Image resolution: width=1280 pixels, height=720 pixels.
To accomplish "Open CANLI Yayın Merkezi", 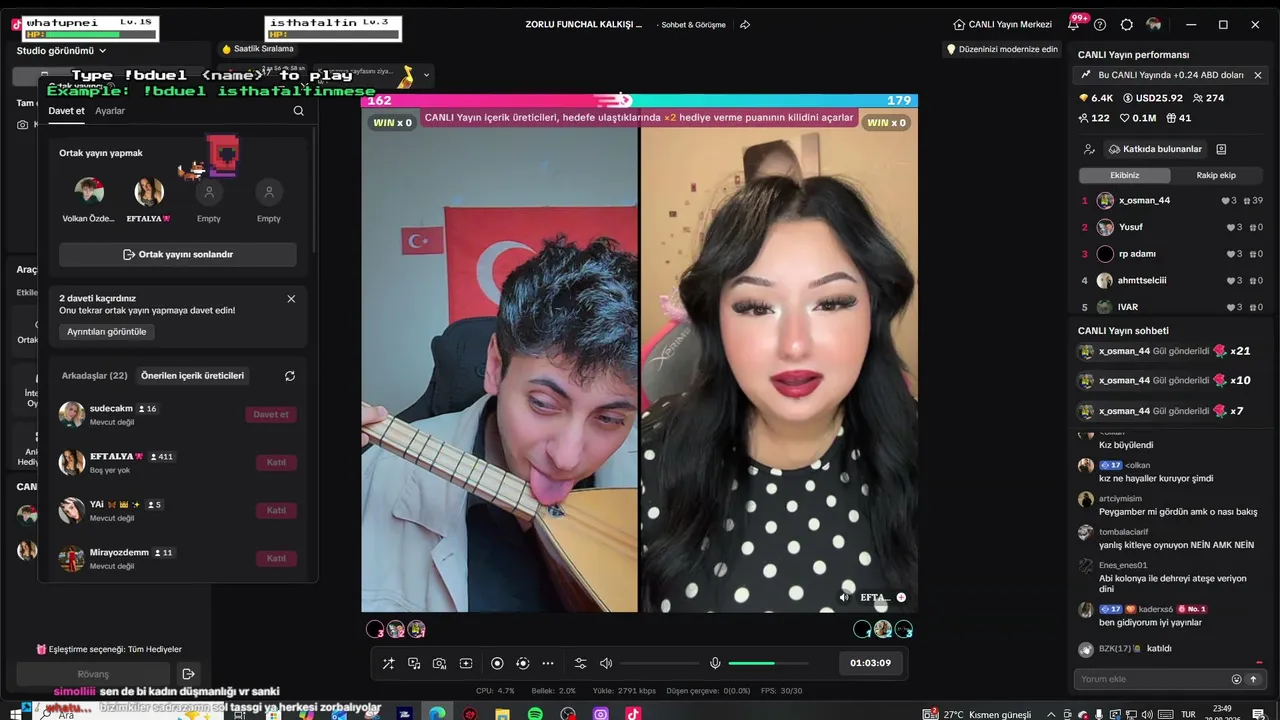I will [1002, 24].
